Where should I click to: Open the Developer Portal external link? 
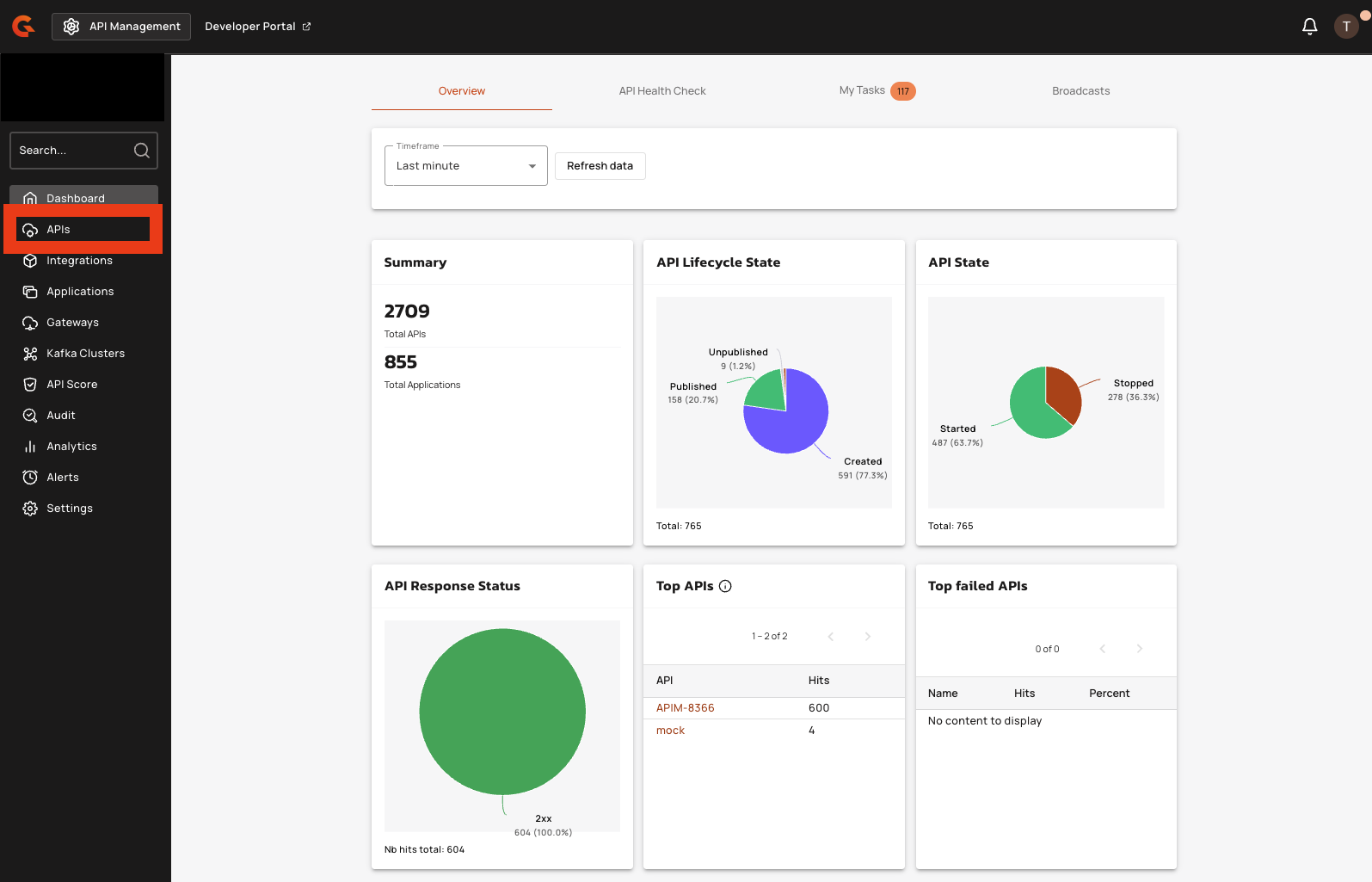(x=257, y=27)
